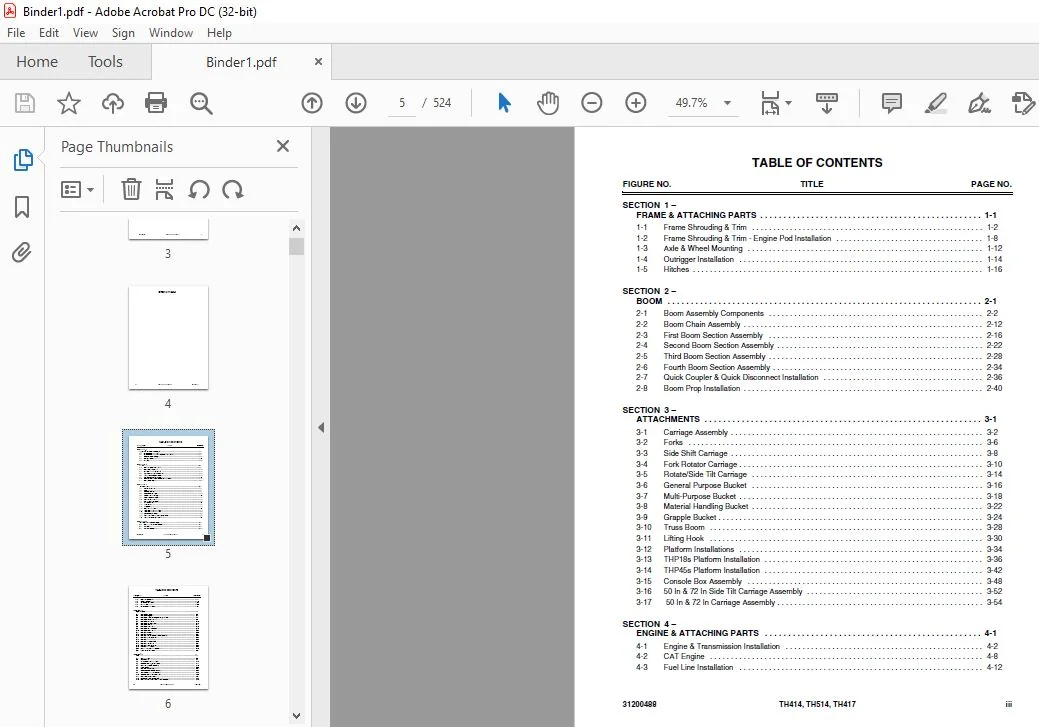
Task: Select the Hand pan tool
Action: 548,103
